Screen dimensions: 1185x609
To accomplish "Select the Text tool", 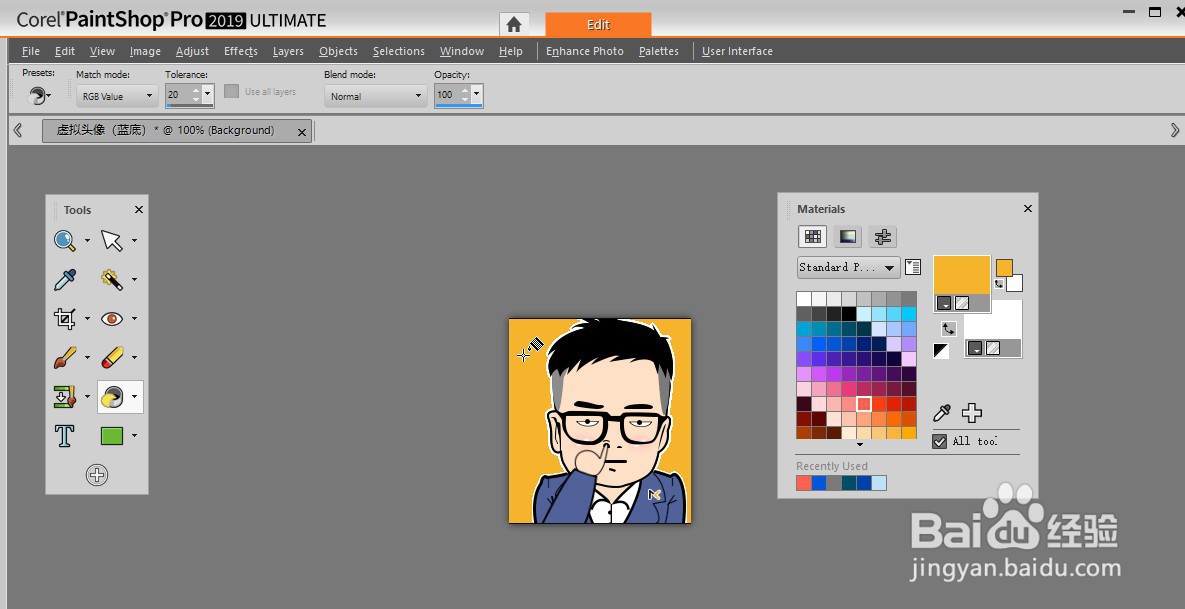I will 63,436.
